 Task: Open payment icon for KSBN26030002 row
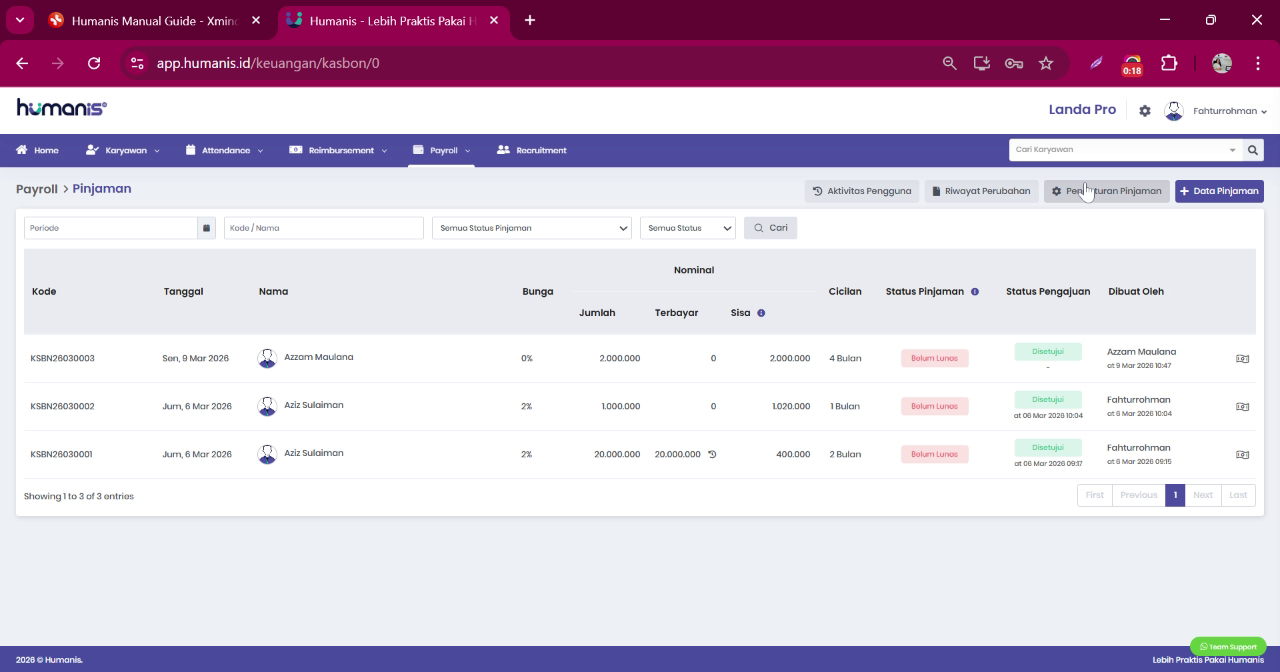1242,406
